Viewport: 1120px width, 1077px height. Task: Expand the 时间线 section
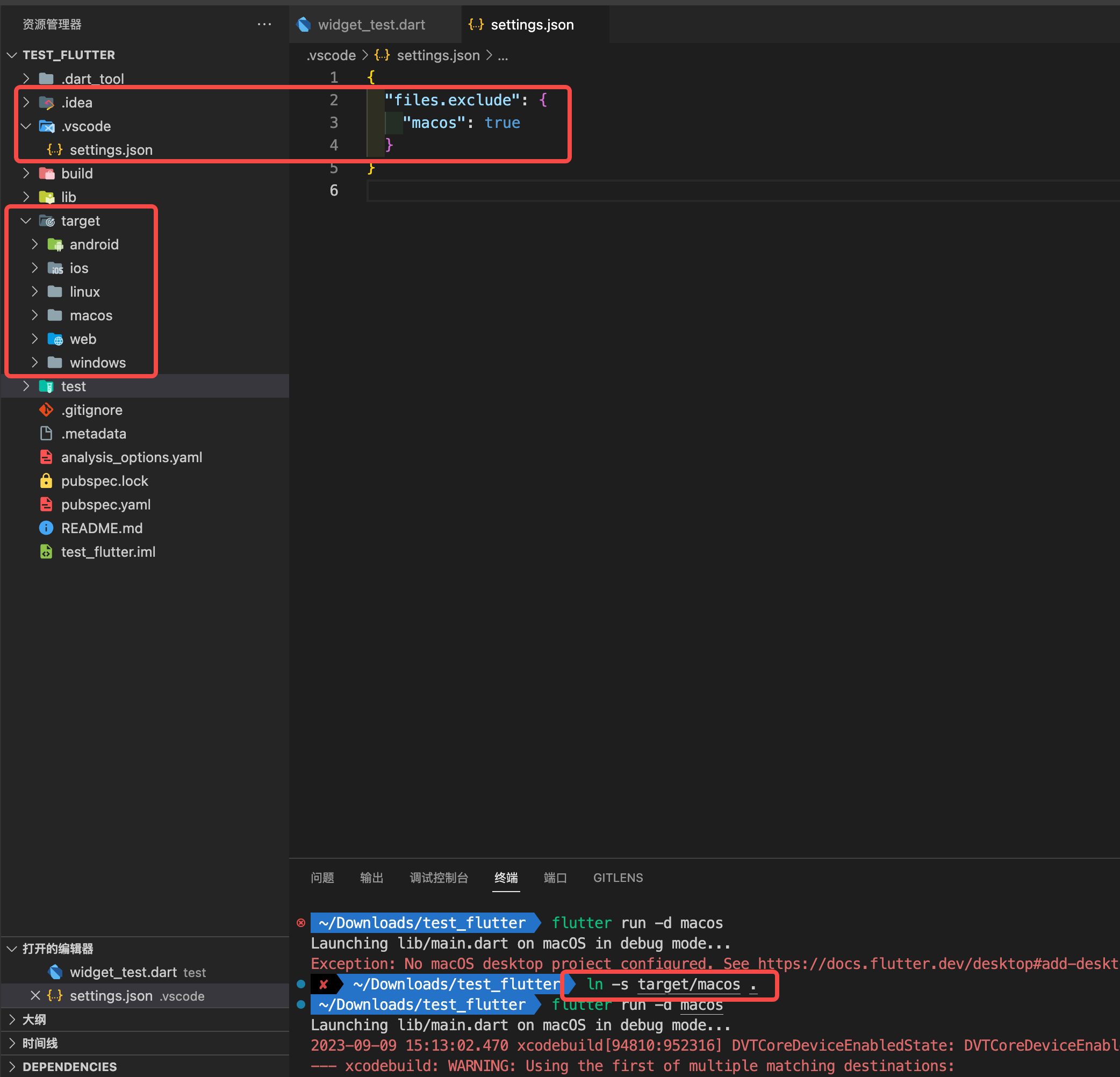click(x=12, y=1043)
